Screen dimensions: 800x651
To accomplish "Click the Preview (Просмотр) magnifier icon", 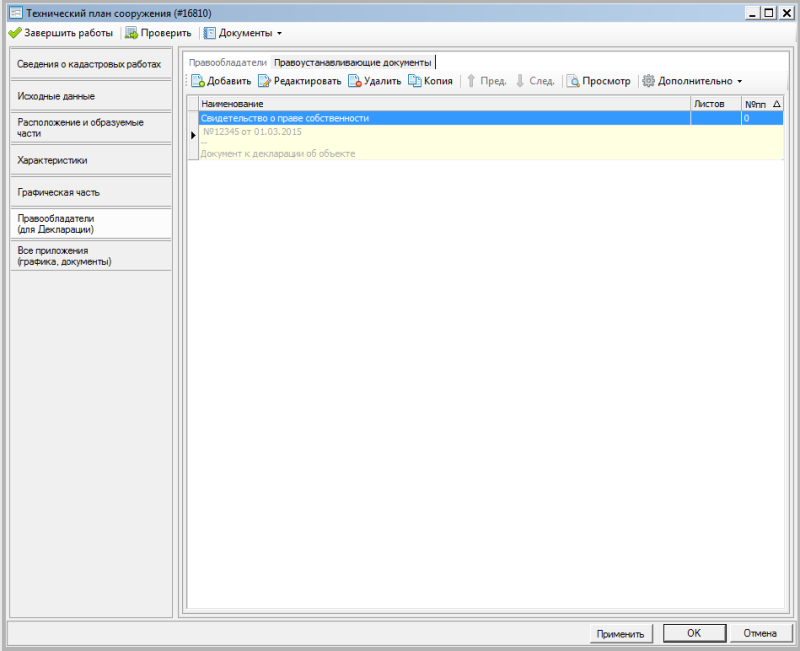I will [x=574, y=81].
